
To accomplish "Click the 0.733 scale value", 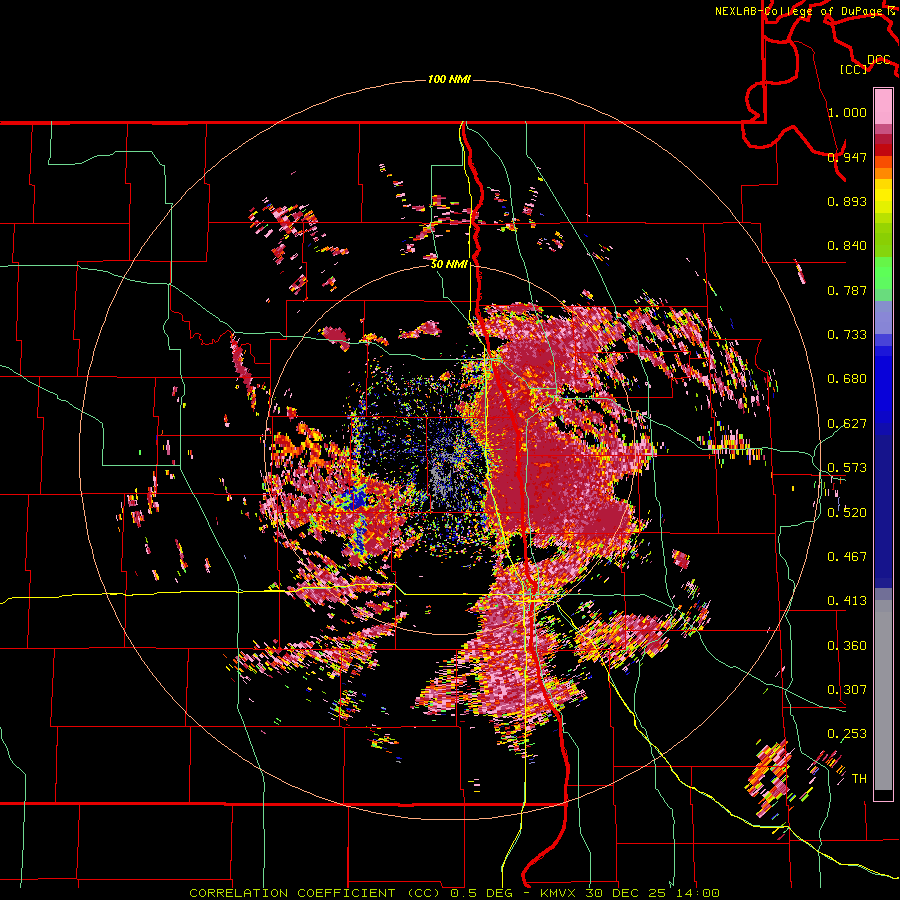I will pyautogui.click(x=847, y=335).
